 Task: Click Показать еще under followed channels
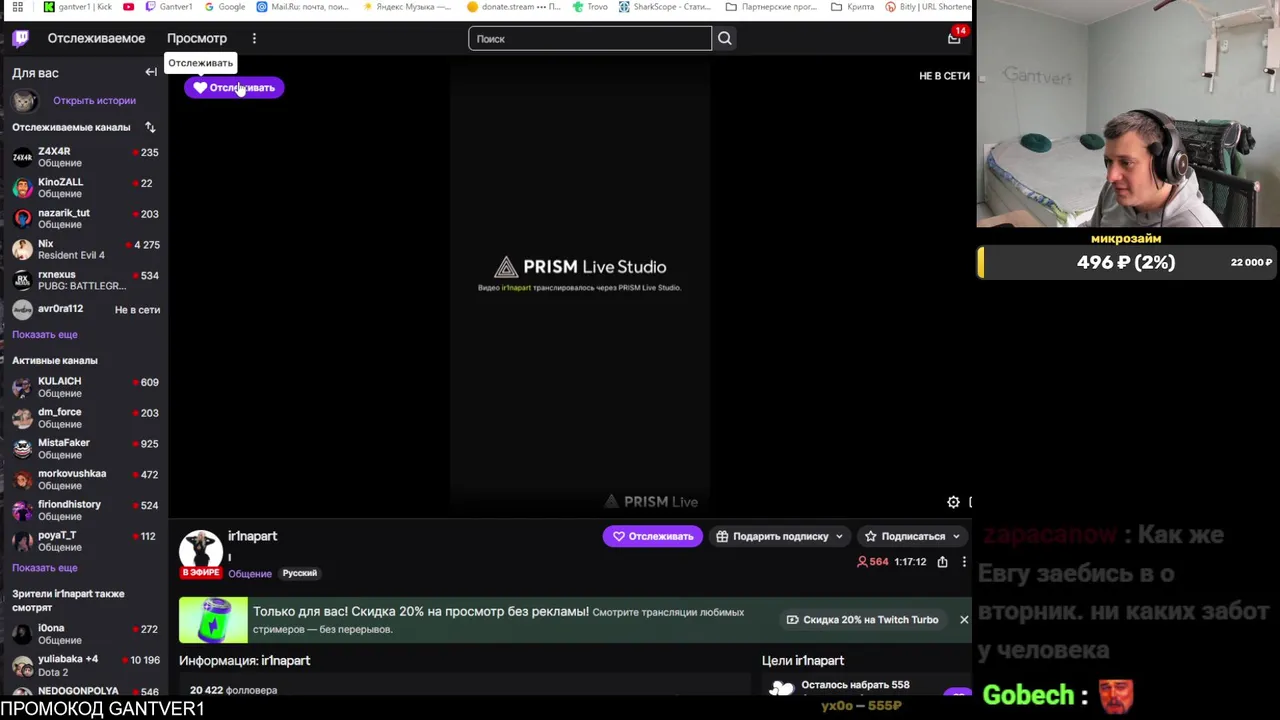pos(44,334)
